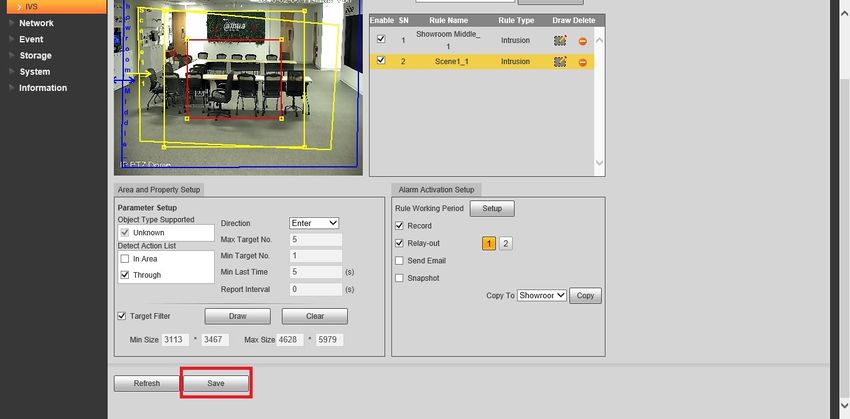Enable the Snapshot checkbox

[401, 278]
